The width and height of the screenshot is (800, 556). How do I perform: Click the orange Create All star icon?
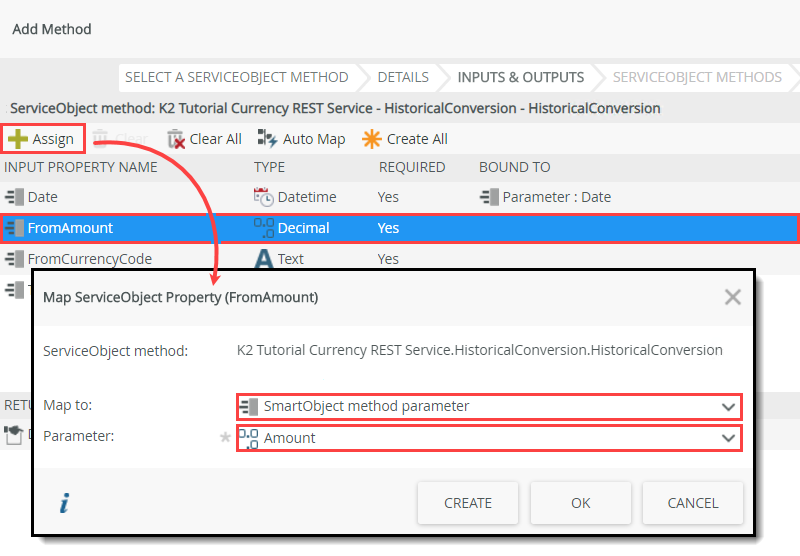[371, 139]
